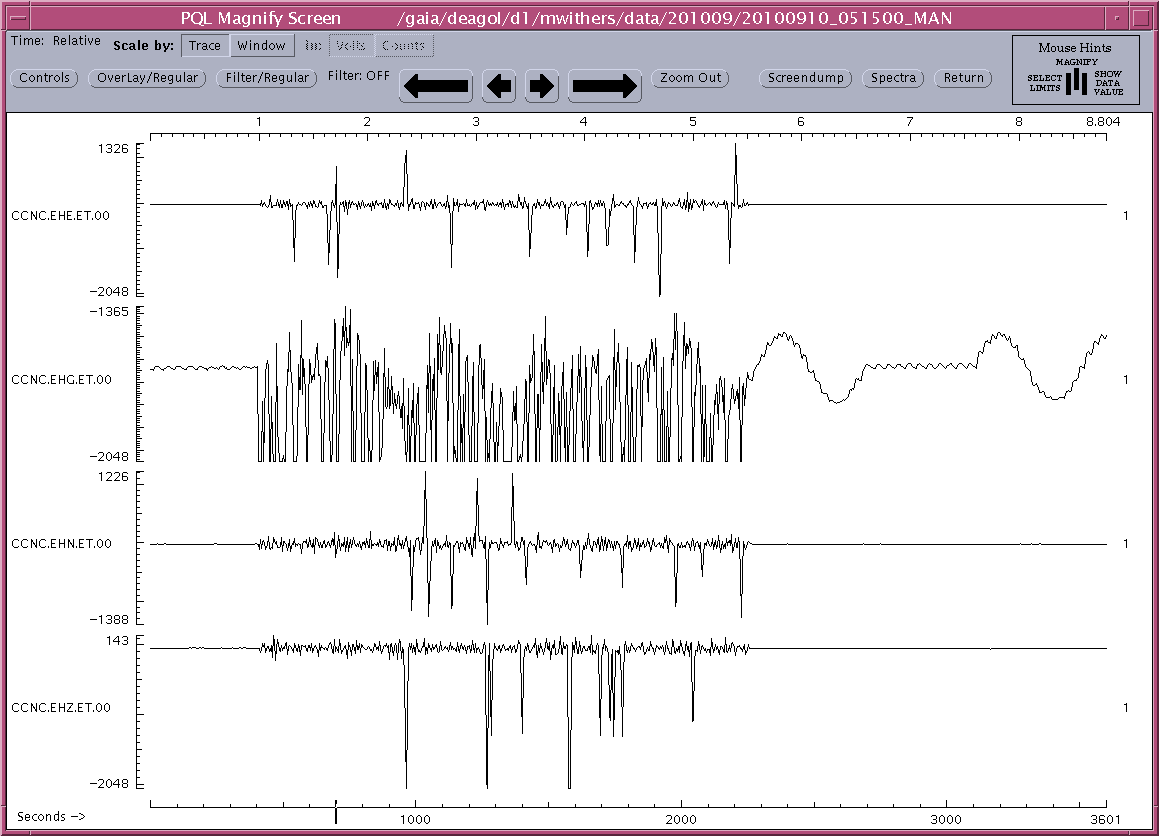
Task: Click the PQL Magnify Screen title text
Action: (261, 18)
